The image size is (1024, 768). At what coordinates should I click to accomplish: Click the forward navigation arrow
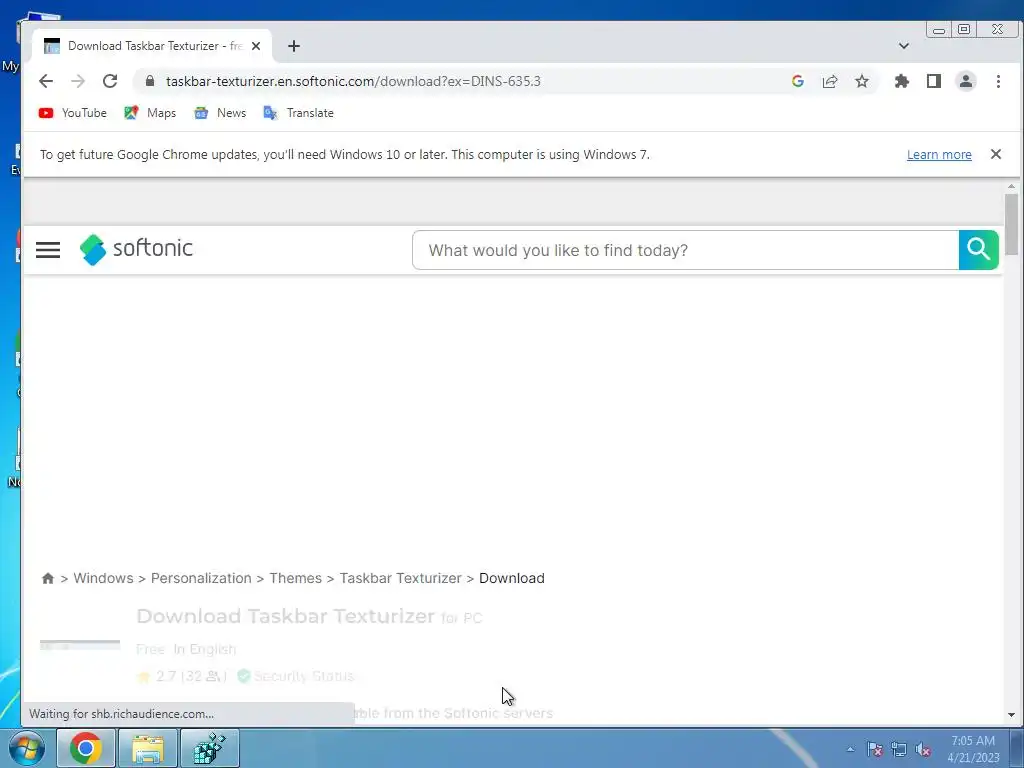click(x=78, y=81)
